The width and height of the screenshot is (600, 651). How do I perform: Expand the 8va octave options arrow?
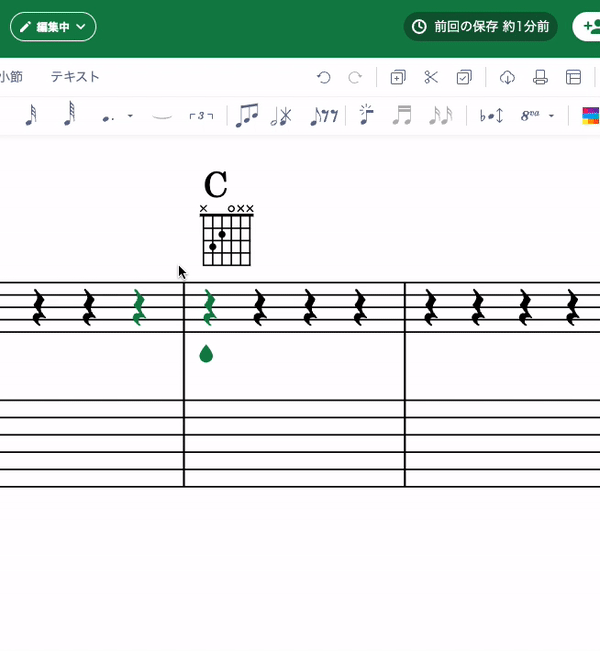coord(551,116)
